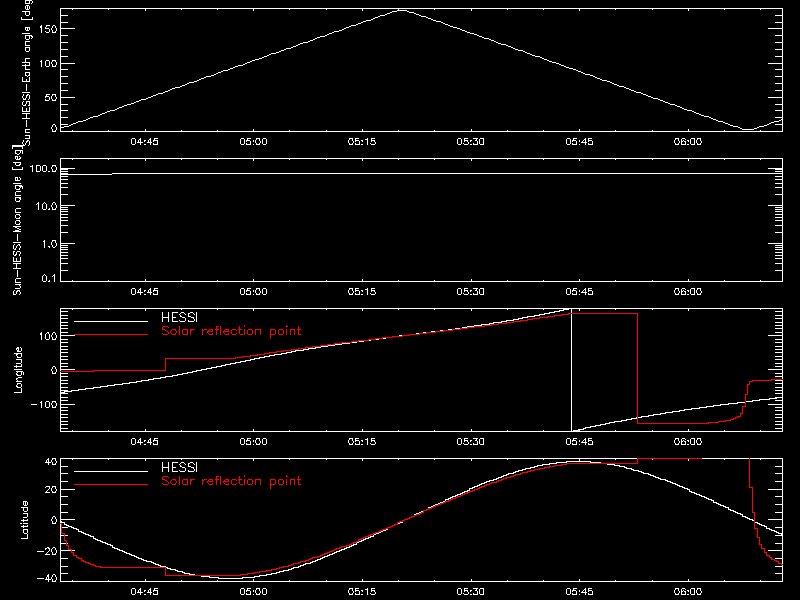This screenshot has width=800, height=600.
Task: Click 06:00 time label under Longitude plot
Action: (688, 442)
